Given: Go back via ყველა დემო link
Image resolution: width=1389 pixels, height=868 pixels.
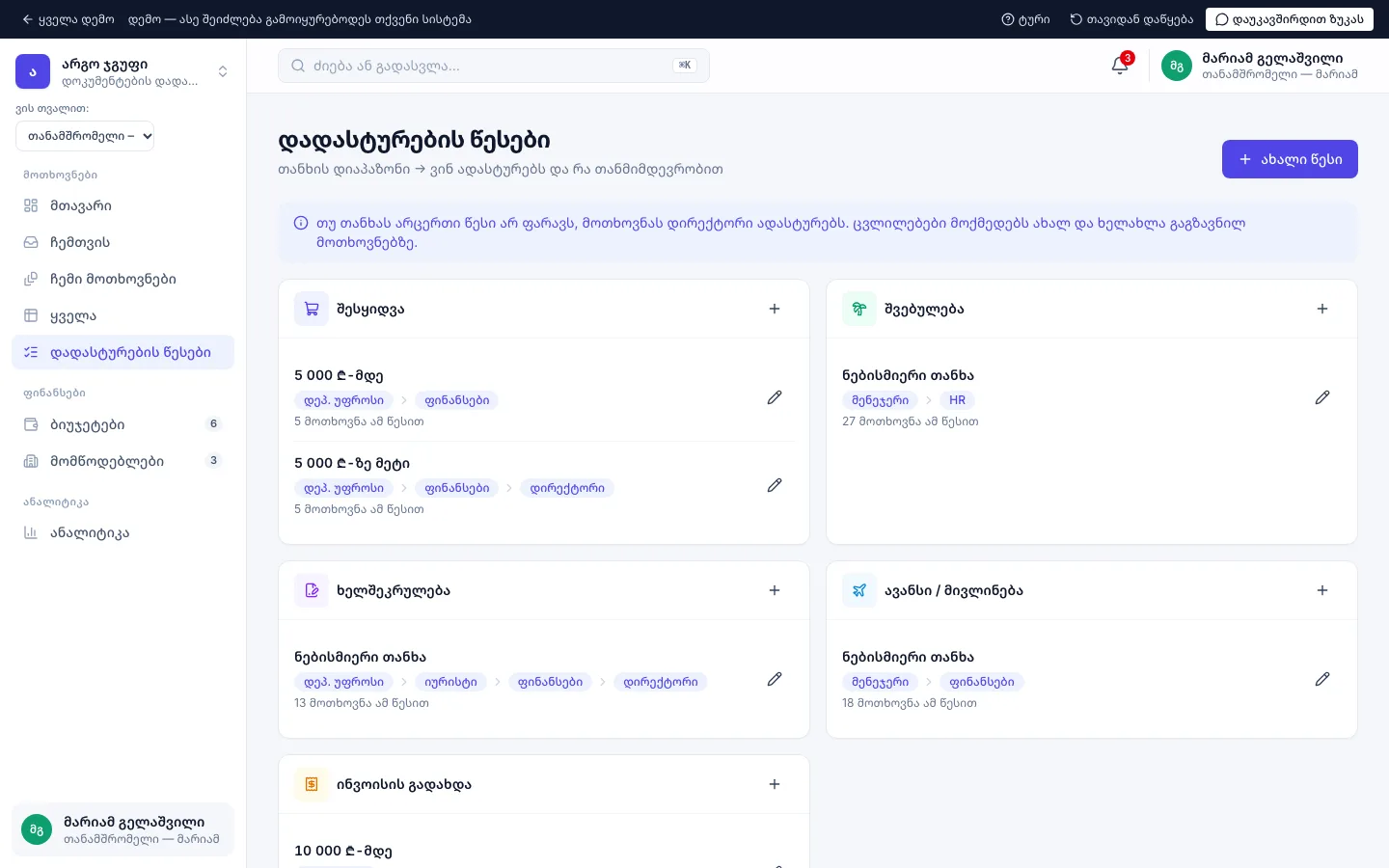Looking at the screenshot, I should [x=68, y=19].
